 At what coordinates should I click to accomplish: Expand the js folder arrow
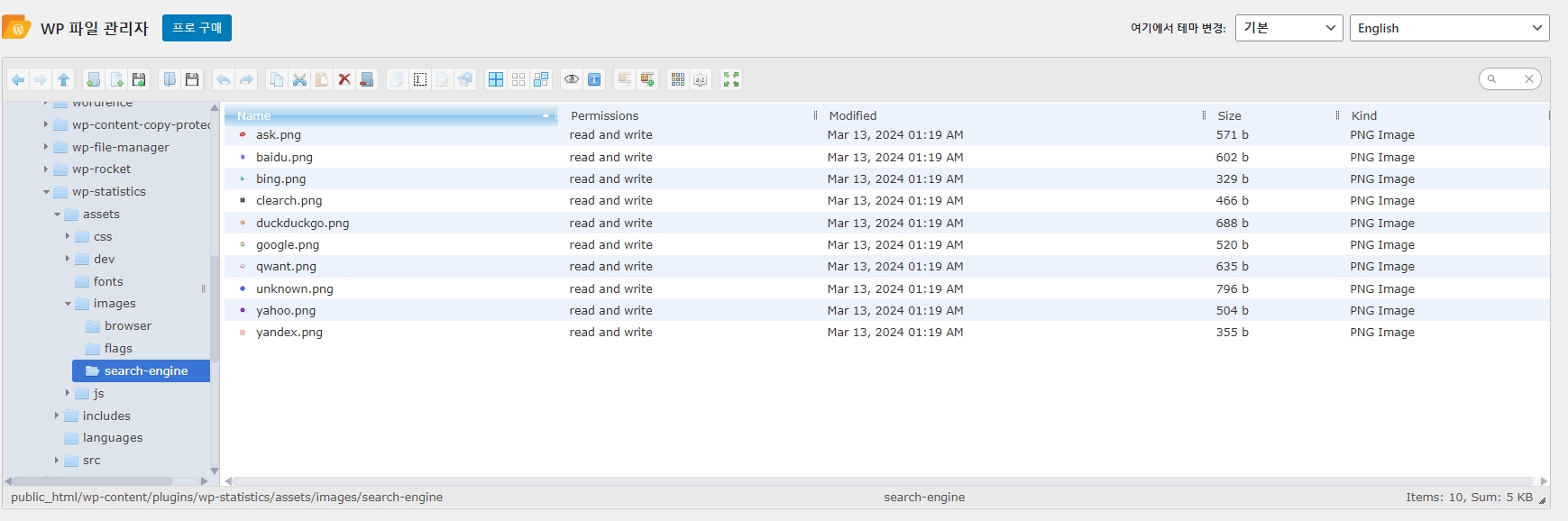click(68, 393)
